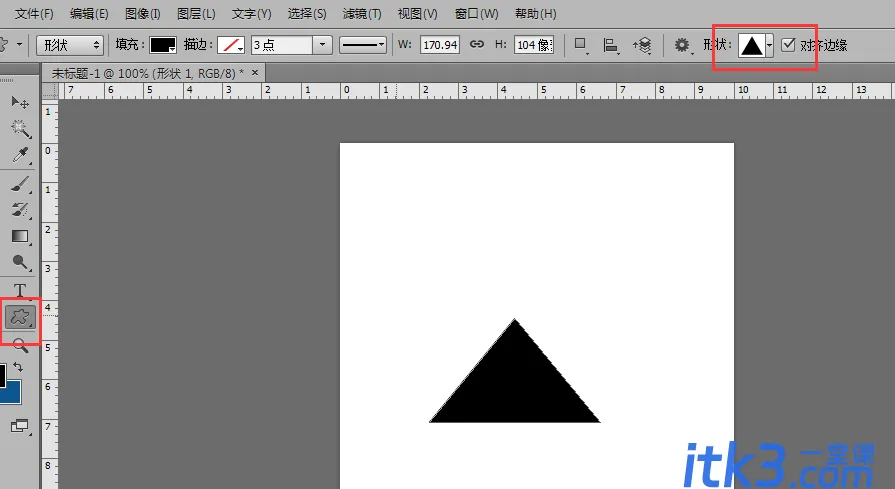The width and height of the screenshot is (895, 489).
Task: Open the 编辑(E) menu
Action: (89, 14)
